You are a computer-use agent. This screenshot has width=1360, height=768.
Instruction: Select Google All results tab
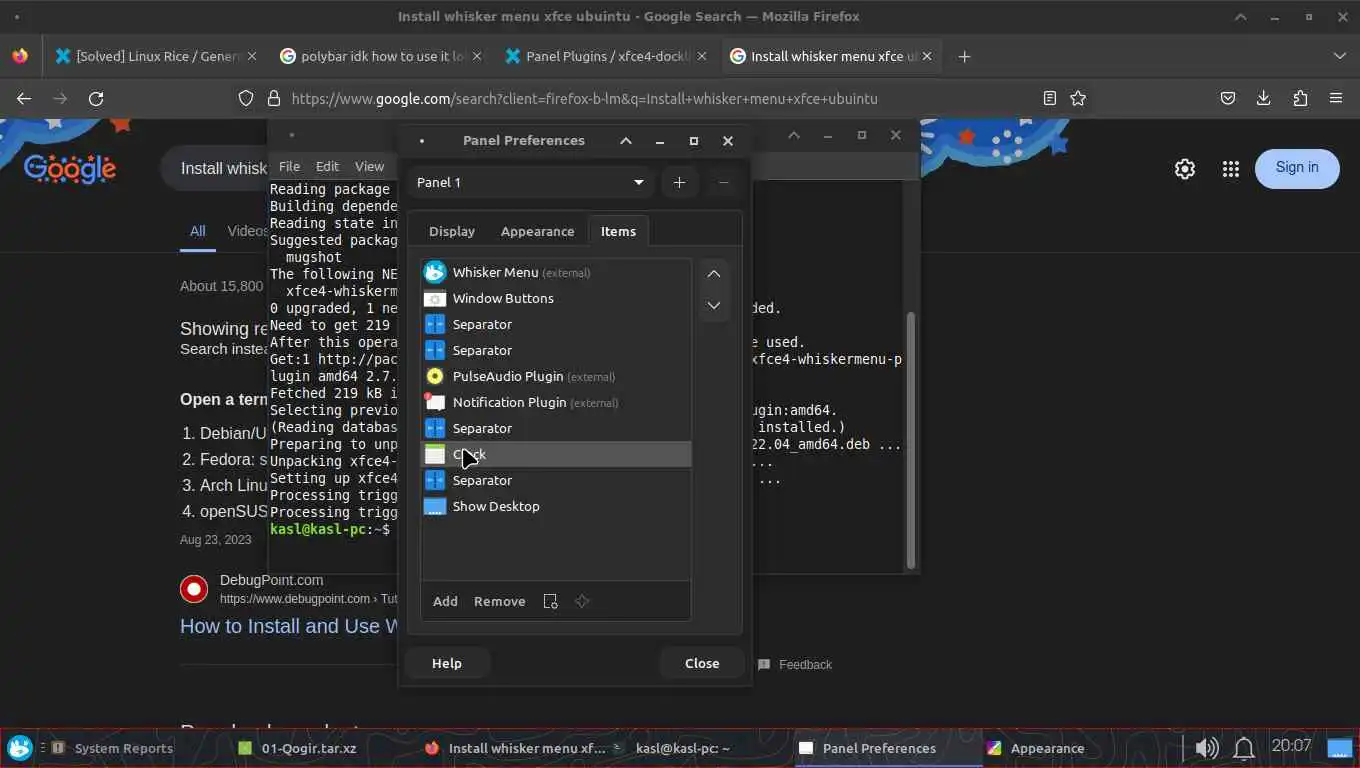click(198, 231)
